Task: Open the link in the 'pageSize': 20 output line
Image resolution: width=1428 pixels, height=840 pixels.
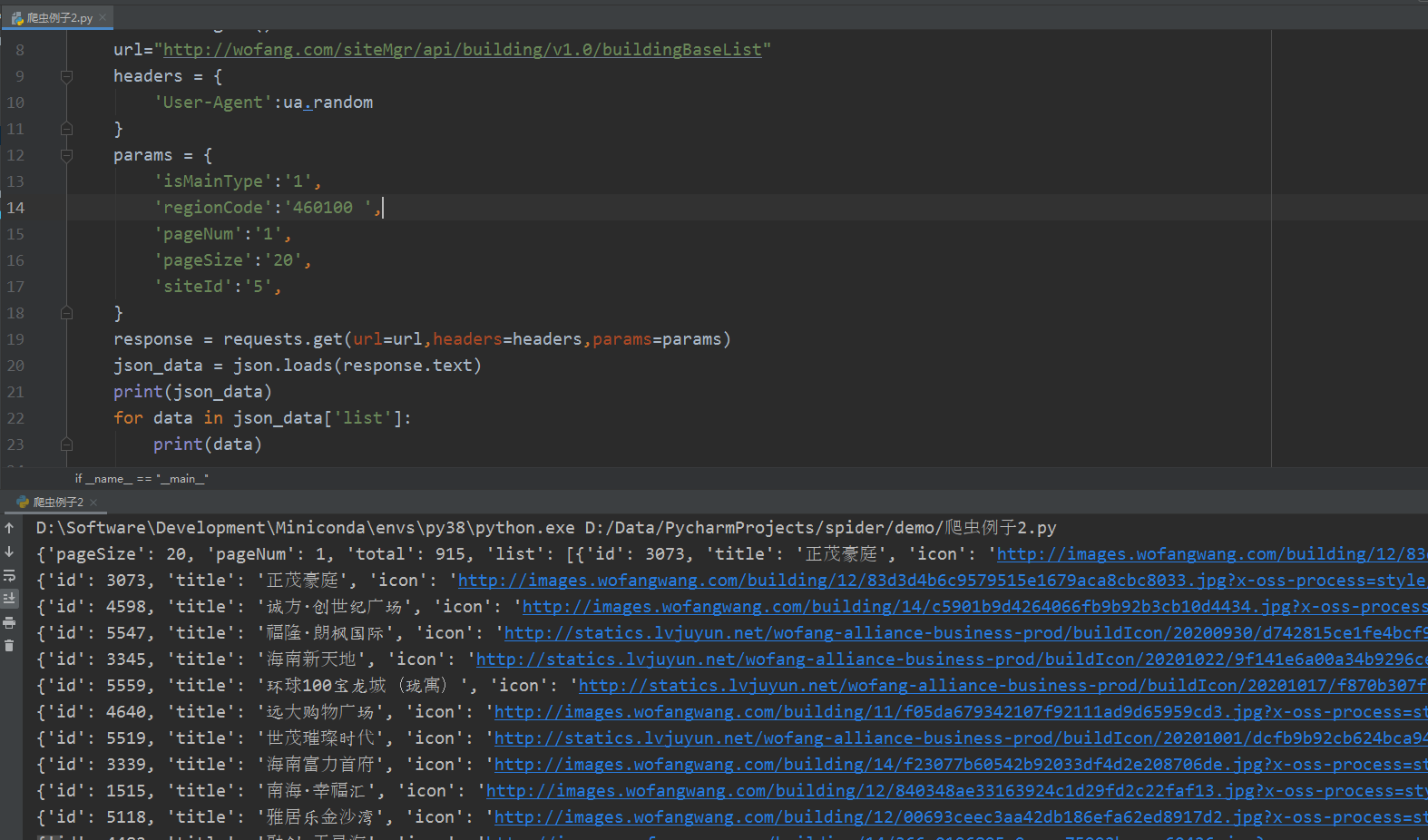Action: click(1211, 554)
